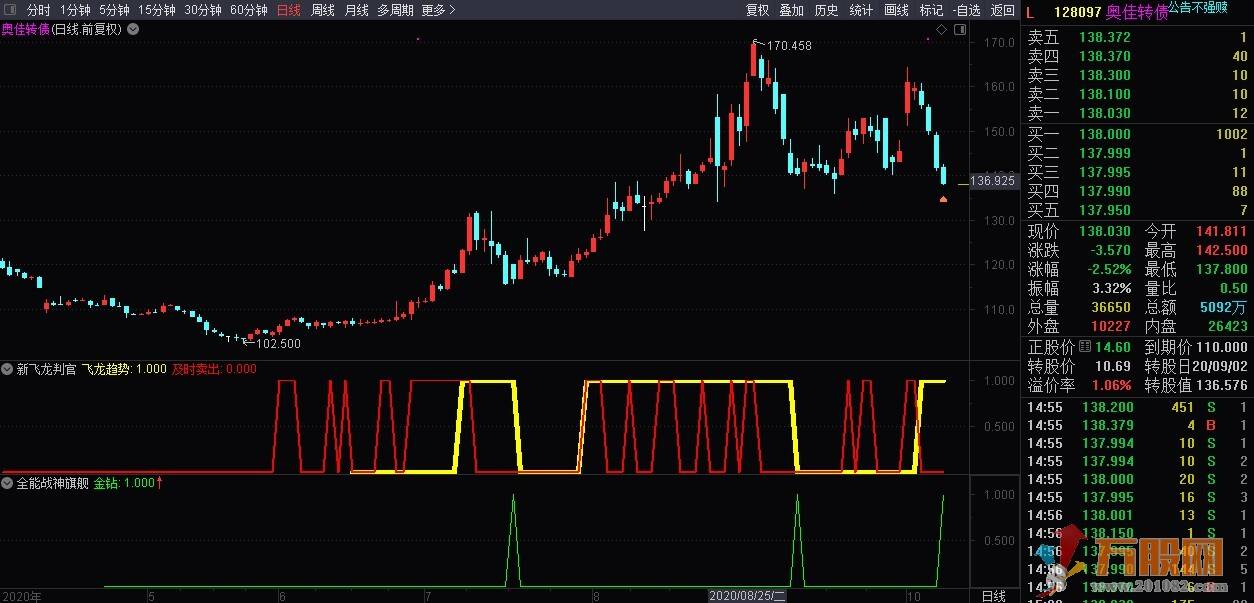
Task: Activate the 画线 drawing tool
Action: click(896, 10)
